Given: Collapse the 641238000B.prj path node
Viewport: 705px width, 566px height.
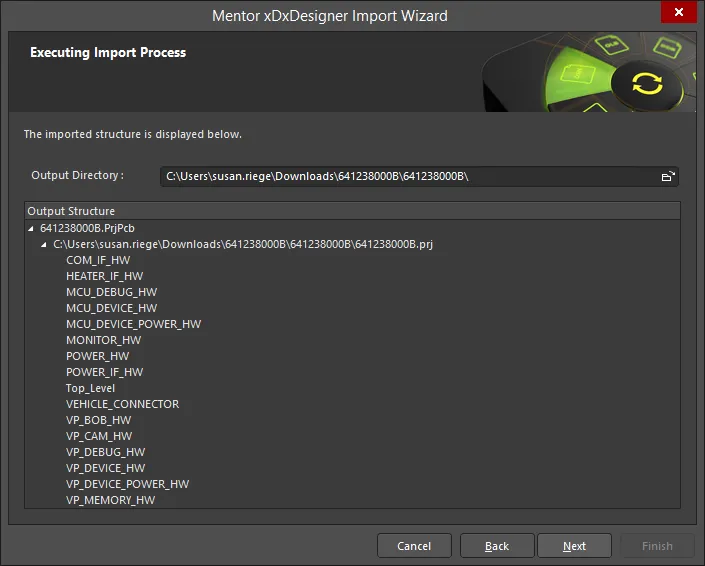Looking at the screenshot, I should (44, 245).
